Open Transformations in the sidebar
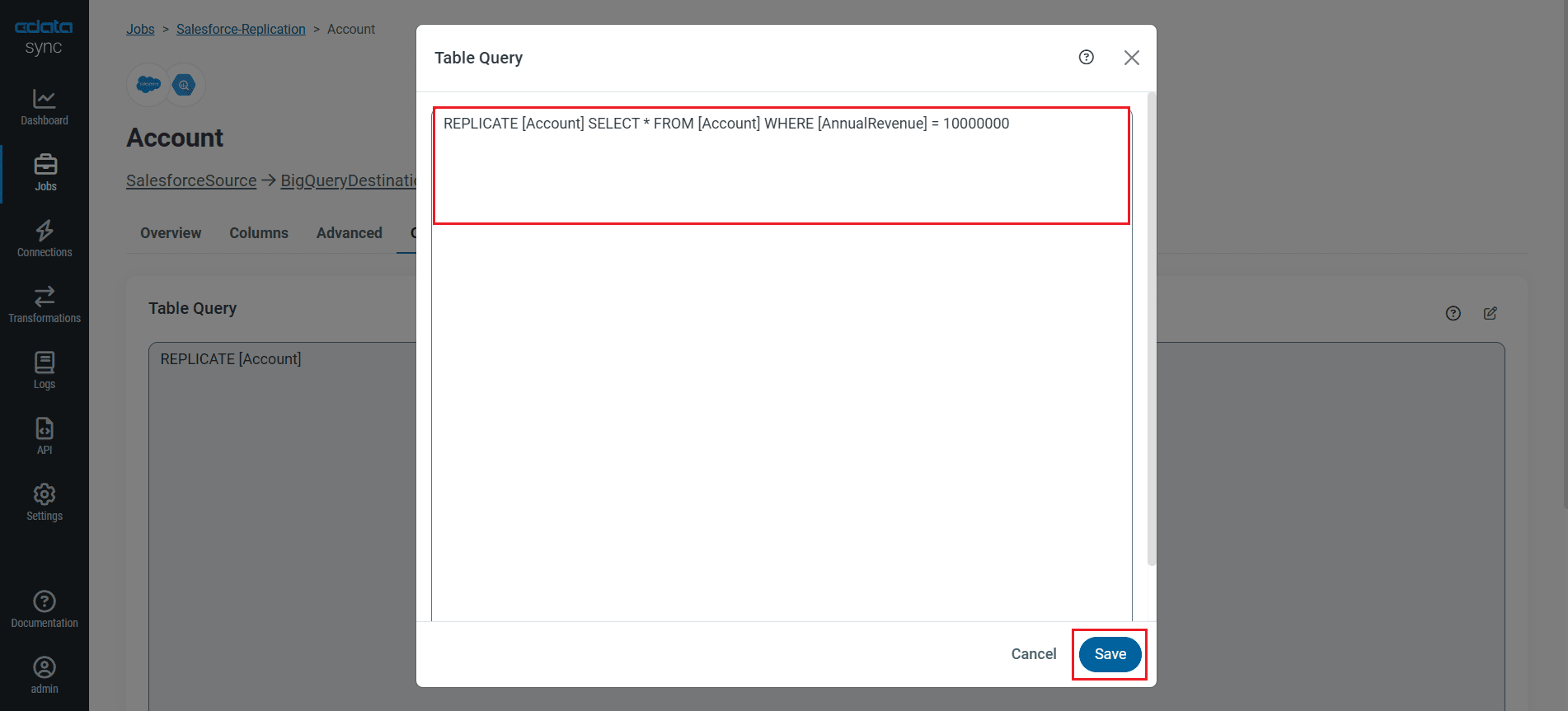The width and height of the screenshot is (1568, 711). click(x=45, y=305)
